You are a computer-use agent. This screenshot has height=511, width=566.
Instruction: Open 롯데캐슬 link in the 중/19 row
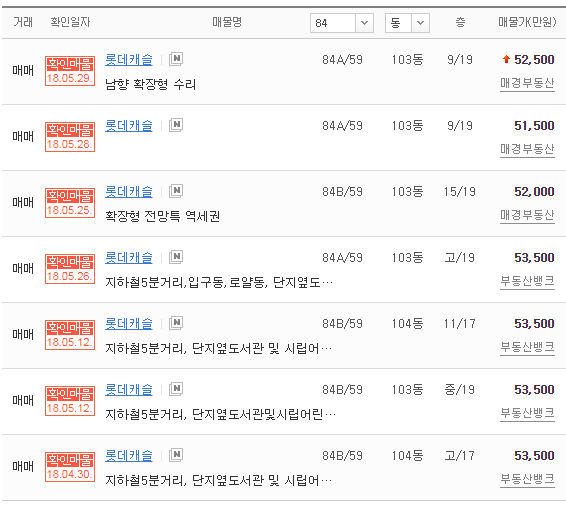point(129,390)
